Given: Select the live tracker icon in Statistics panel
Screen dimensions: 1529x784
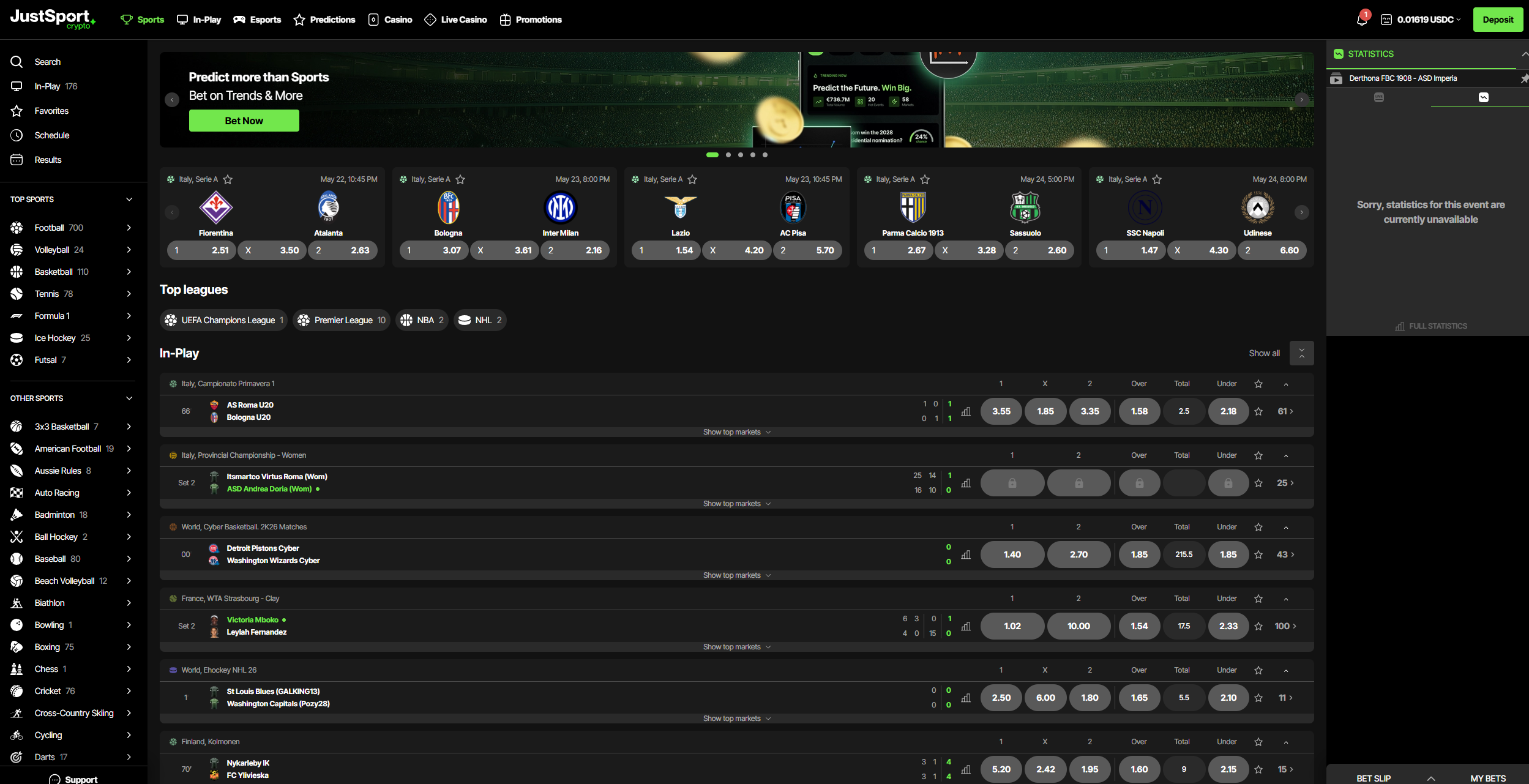Looking at the screenshot, I should coord(1378,97).
